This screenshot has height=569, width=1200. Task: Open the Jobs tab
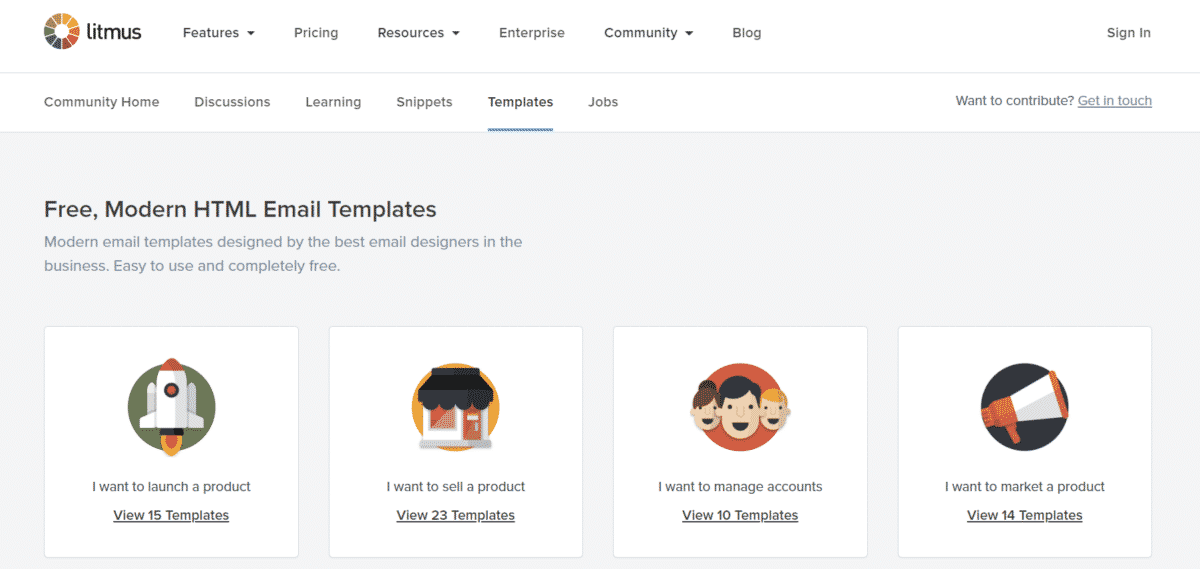[603, 102]
